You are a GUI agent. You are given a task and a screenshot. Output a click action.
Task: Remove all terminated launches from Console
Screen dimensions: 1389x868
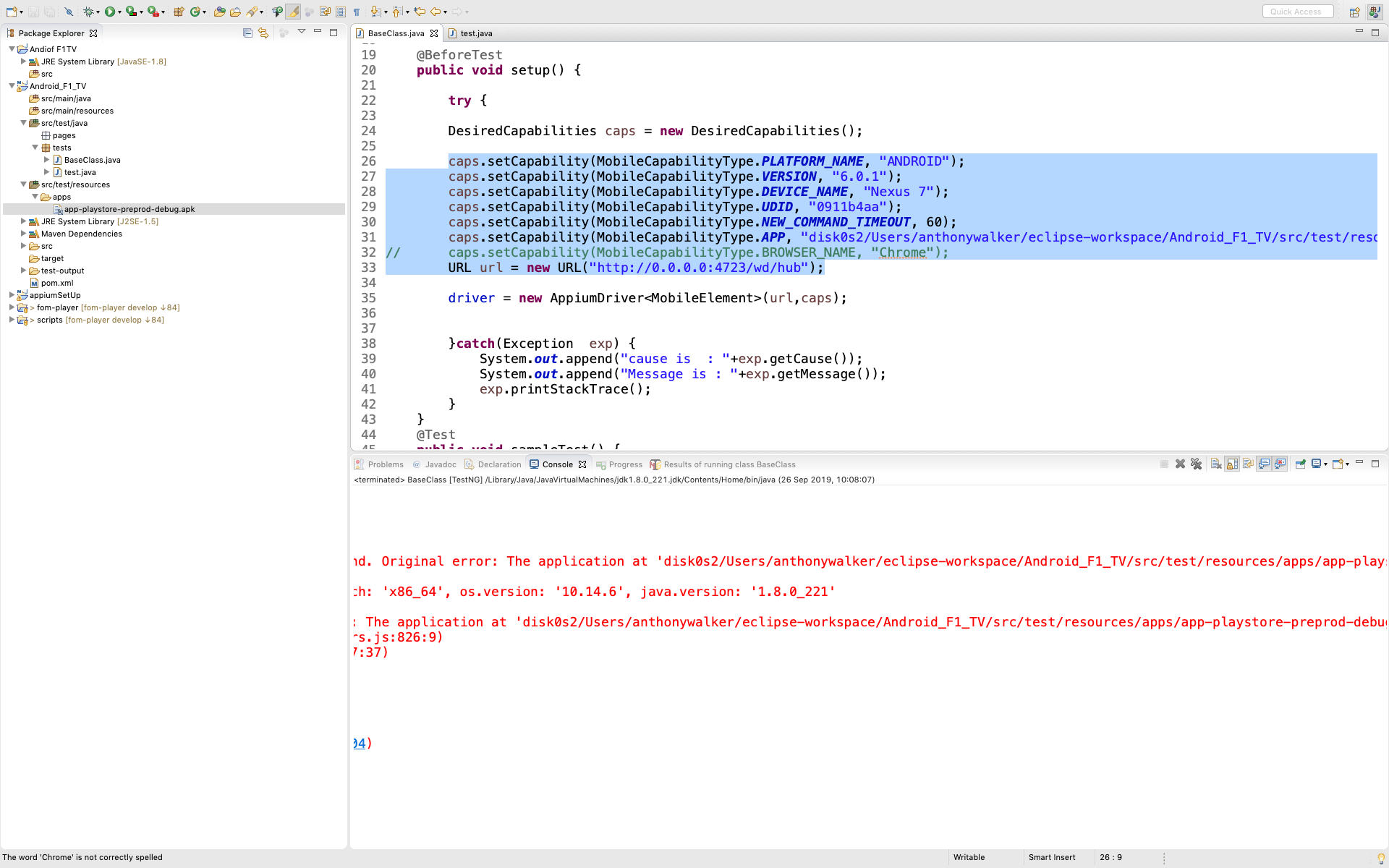pos(1196,464)
